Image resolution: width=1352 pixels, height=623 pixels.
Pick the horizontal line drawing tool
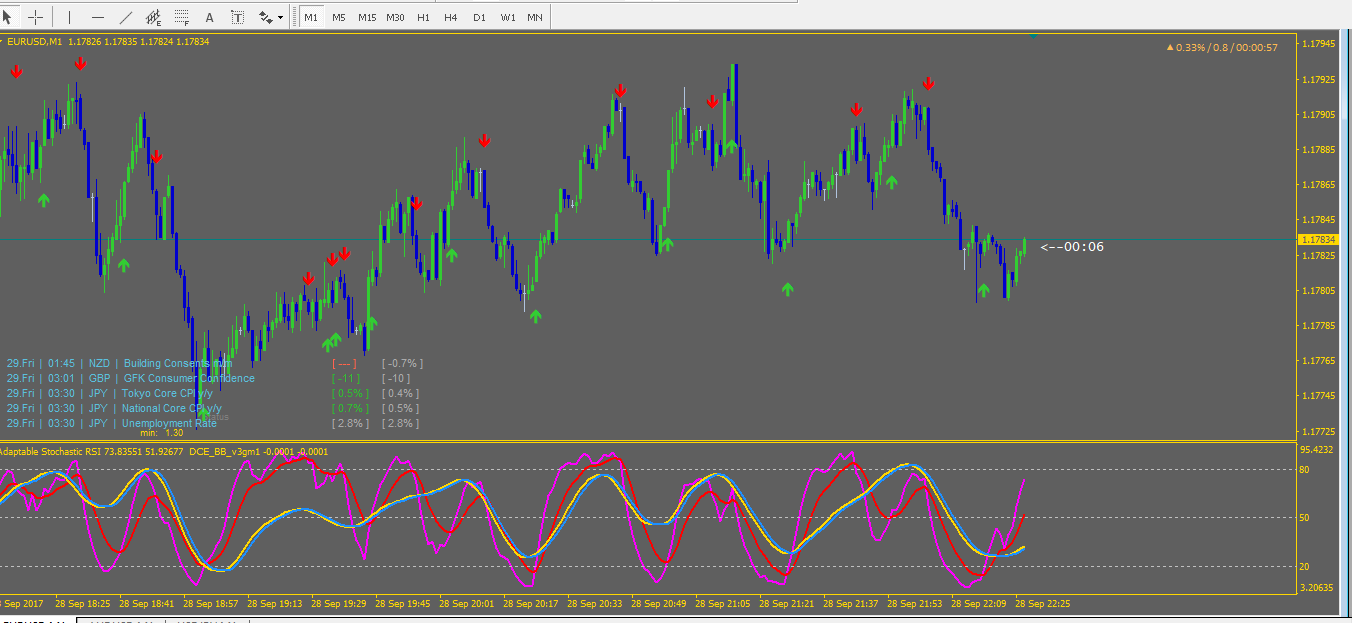(97, 17)
